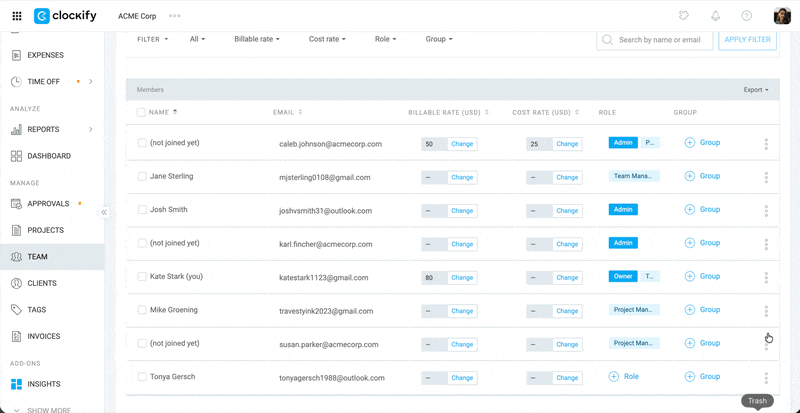Expand the Reports submenu arrow
Image resolution: width=800 pixels, height=413 pixels.
91,129
